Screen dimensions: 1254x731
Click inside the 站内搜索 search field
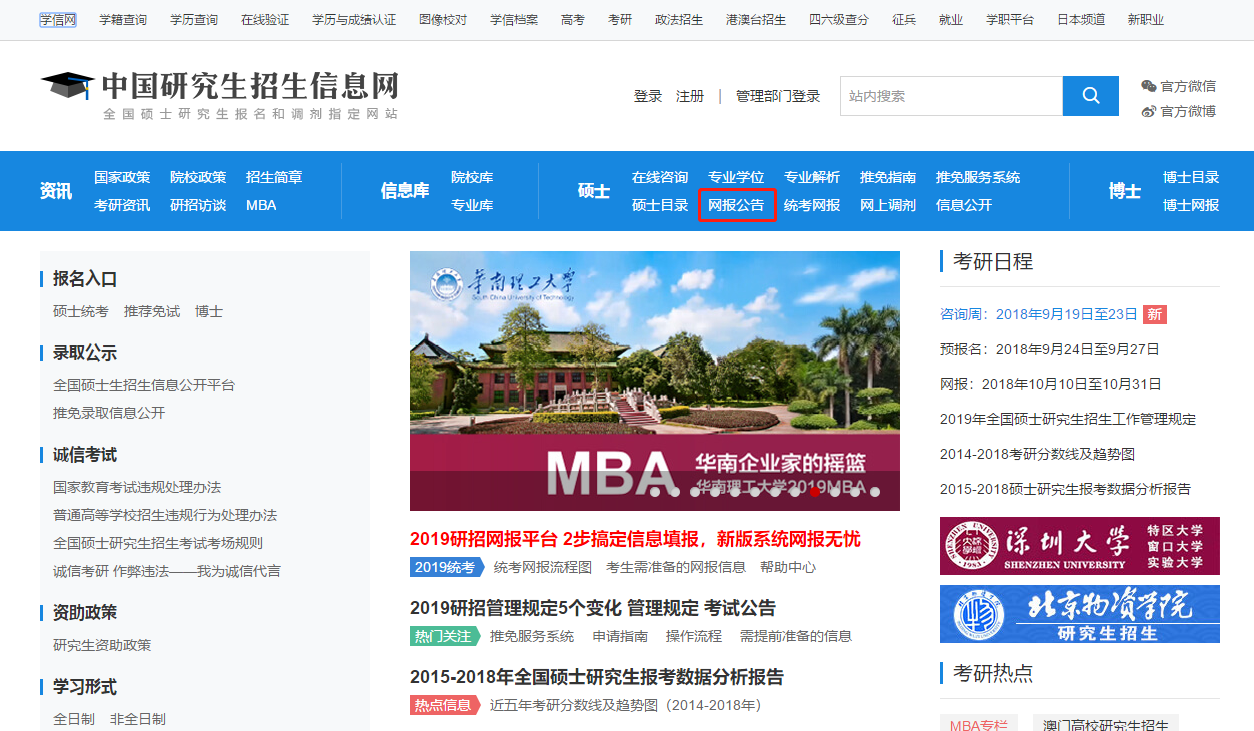pyautogui.click(x=951, y=96)
